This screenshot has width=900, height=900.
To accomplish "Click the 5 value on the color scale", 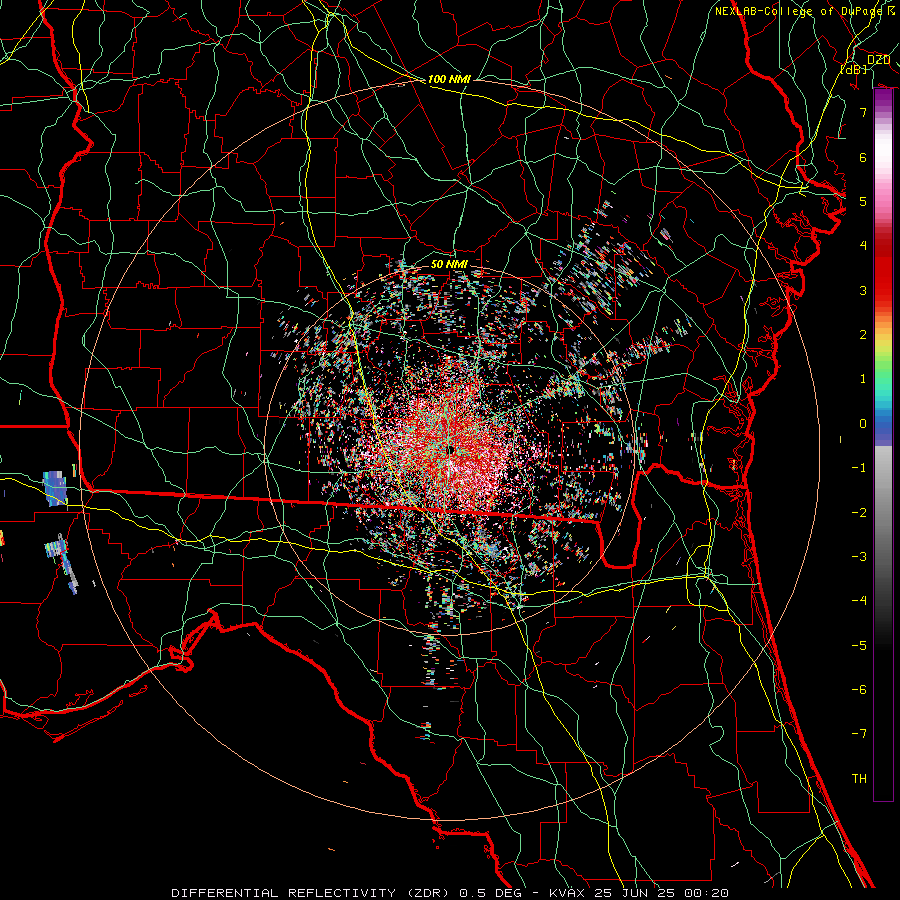I will coord(863,201).
